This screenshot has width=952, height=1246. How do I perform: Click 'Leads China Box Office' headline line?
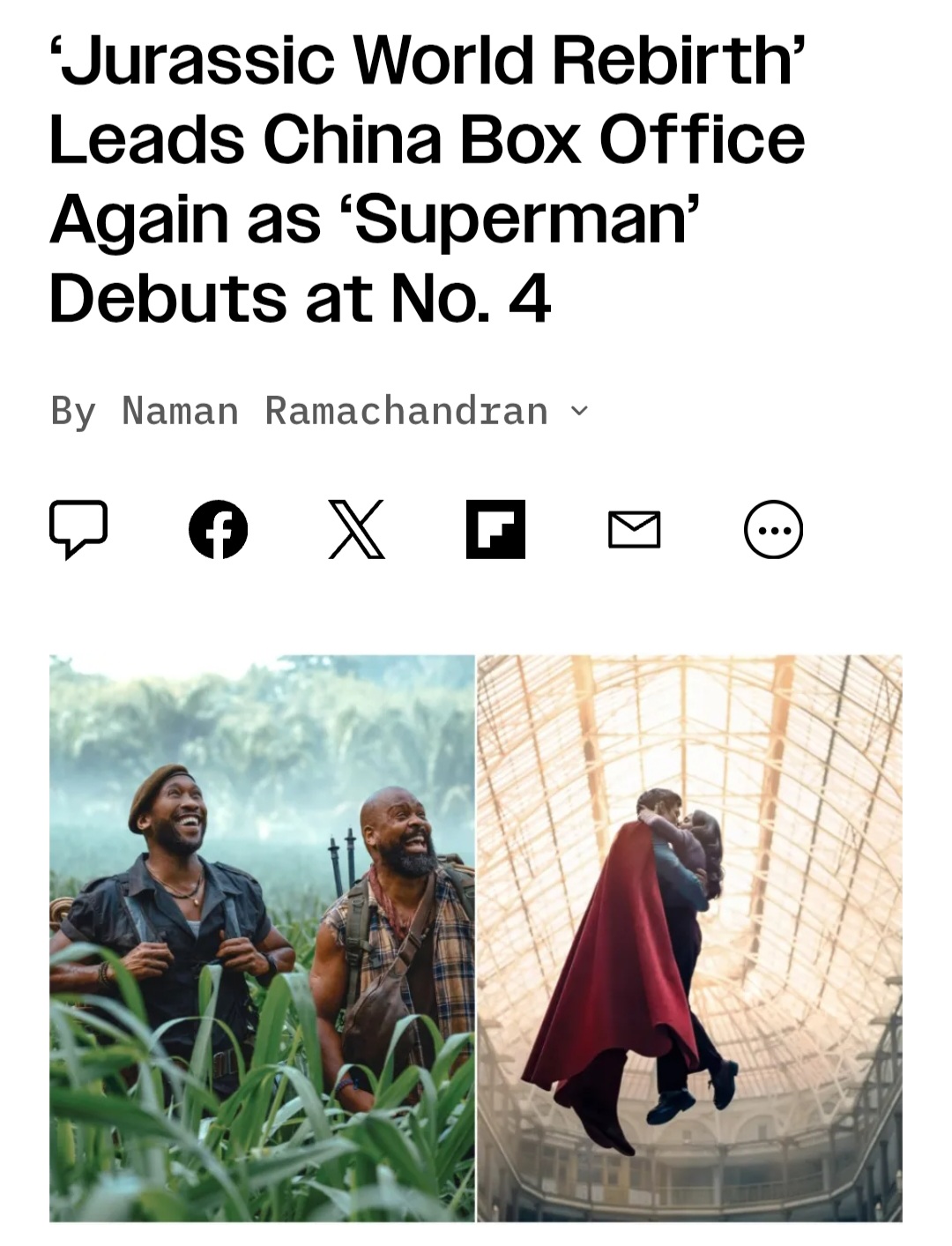pyautogui.click(x=427, y=139)
